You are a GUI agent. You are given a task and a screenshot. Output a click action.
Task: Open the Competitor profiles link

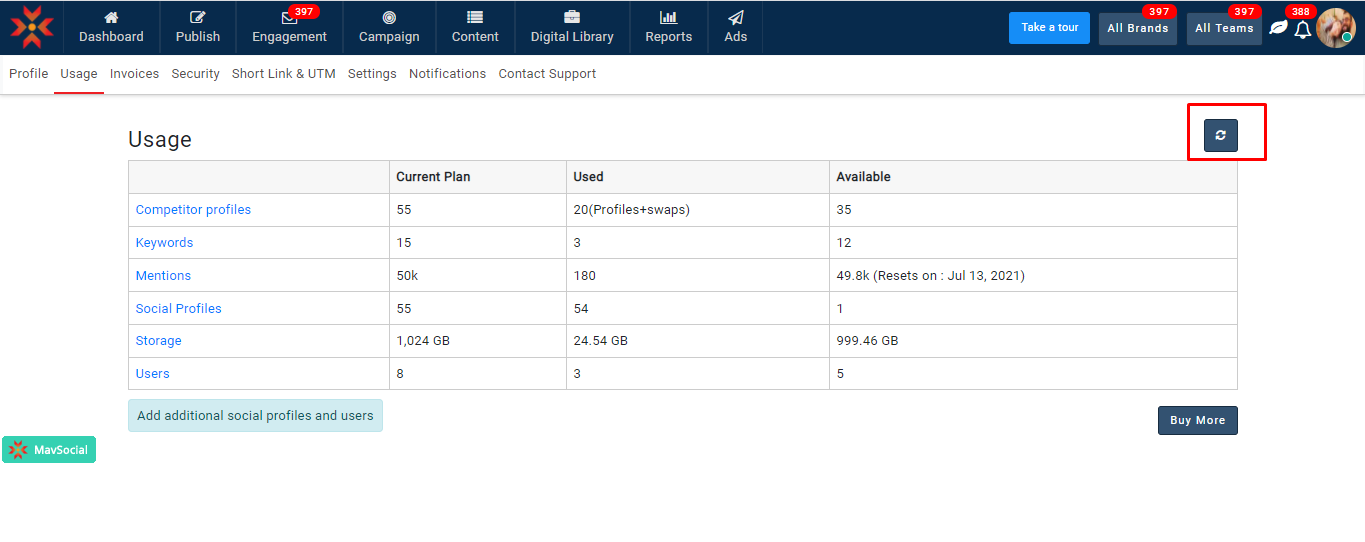point(193,210)
